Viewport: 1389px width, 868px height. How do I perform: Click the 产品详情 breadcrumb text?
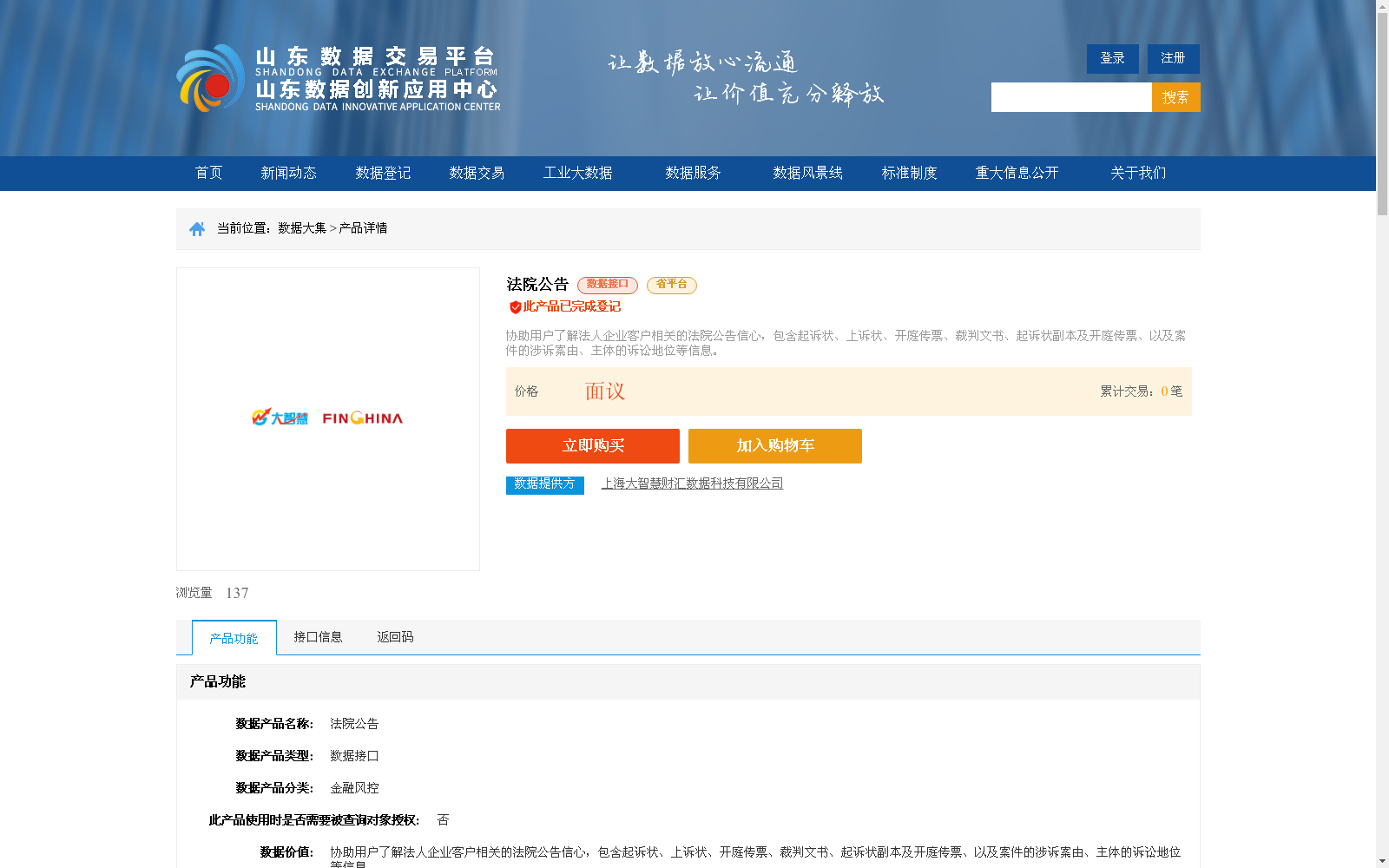[363, 228]
